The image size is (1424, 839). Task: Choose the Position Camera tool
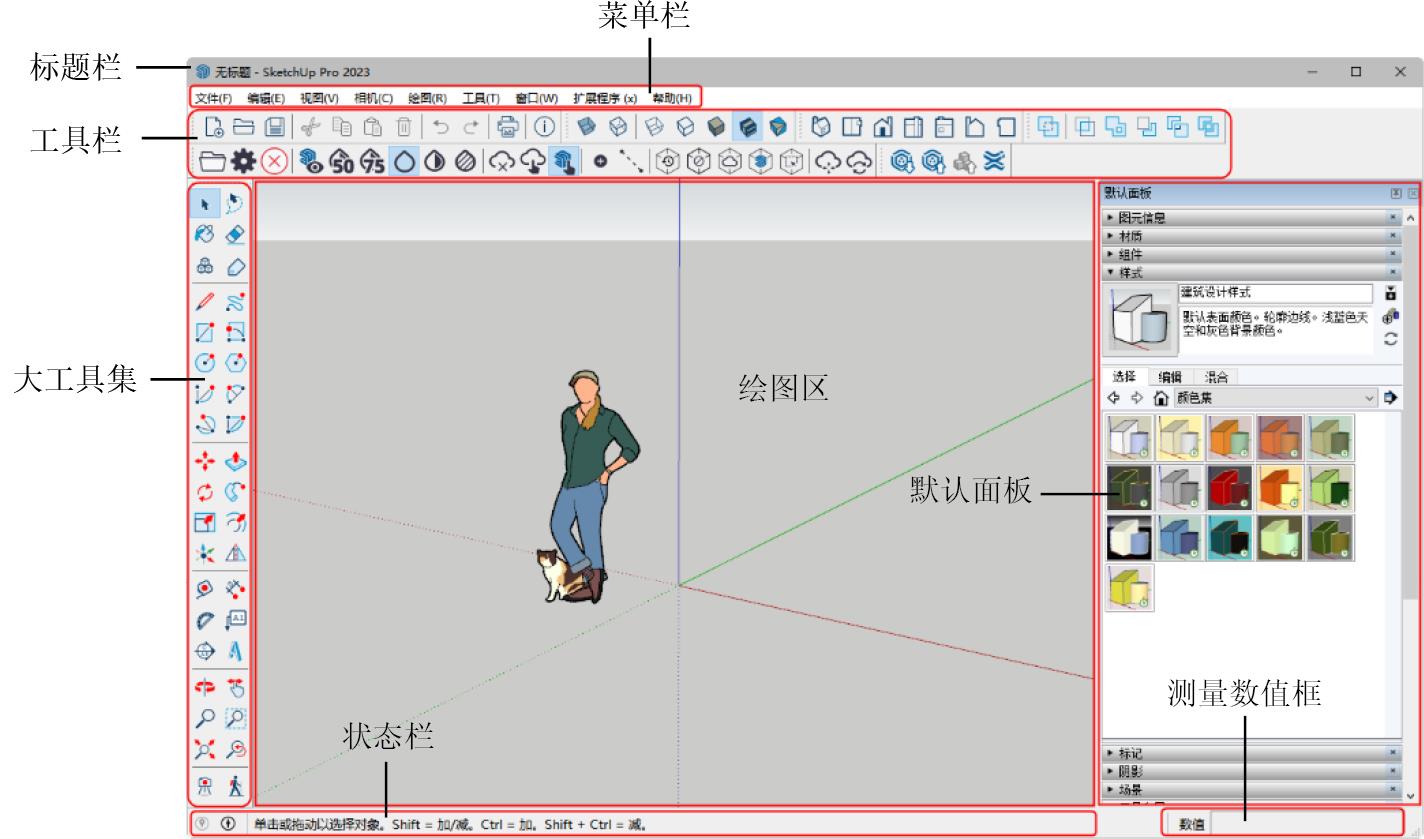pyautogui.click(x=204, y=786)
